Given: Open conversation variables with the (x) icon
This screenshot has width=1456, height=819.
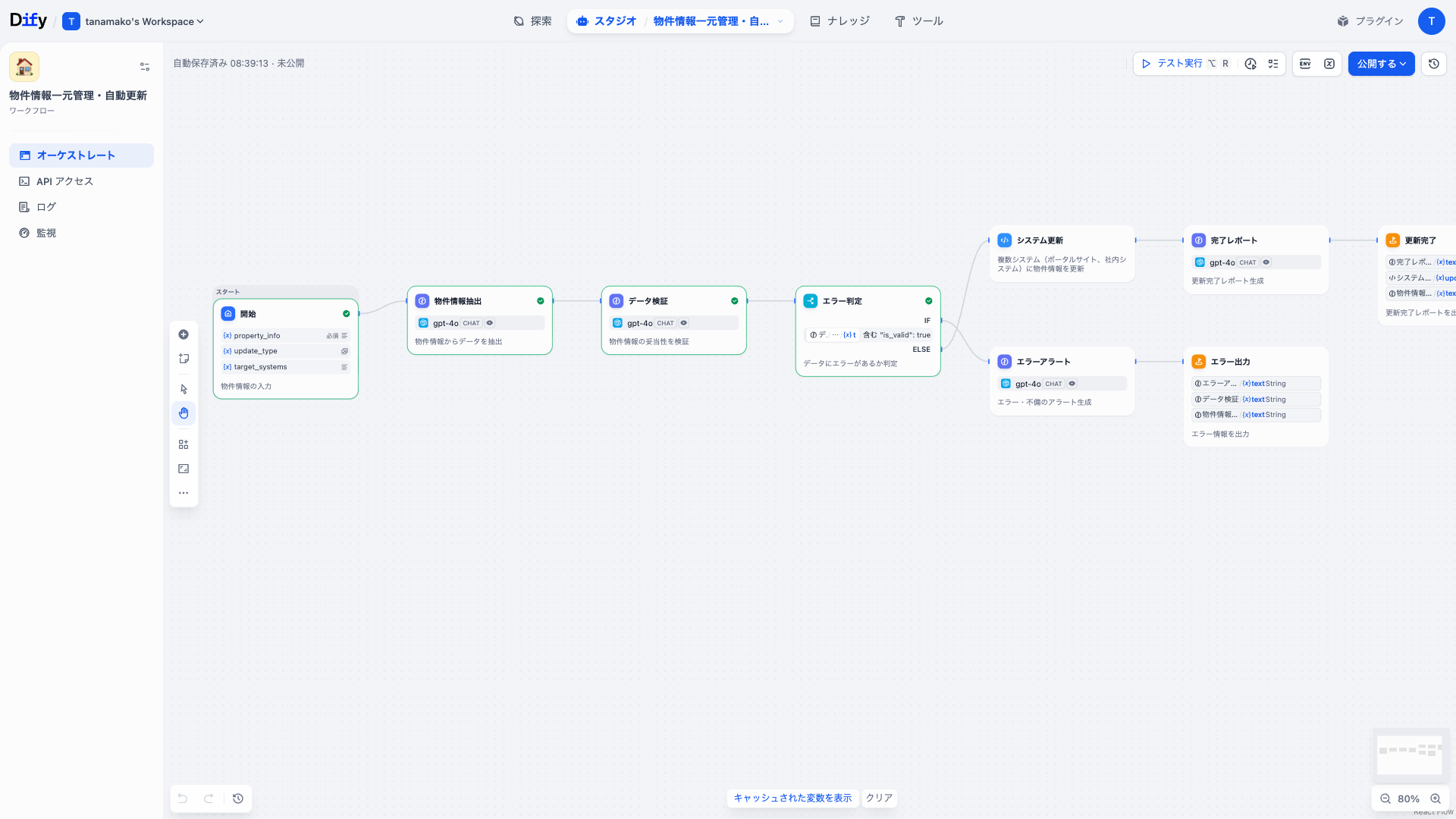Looking at the screenshot, I should click(x=1329, y=64).
